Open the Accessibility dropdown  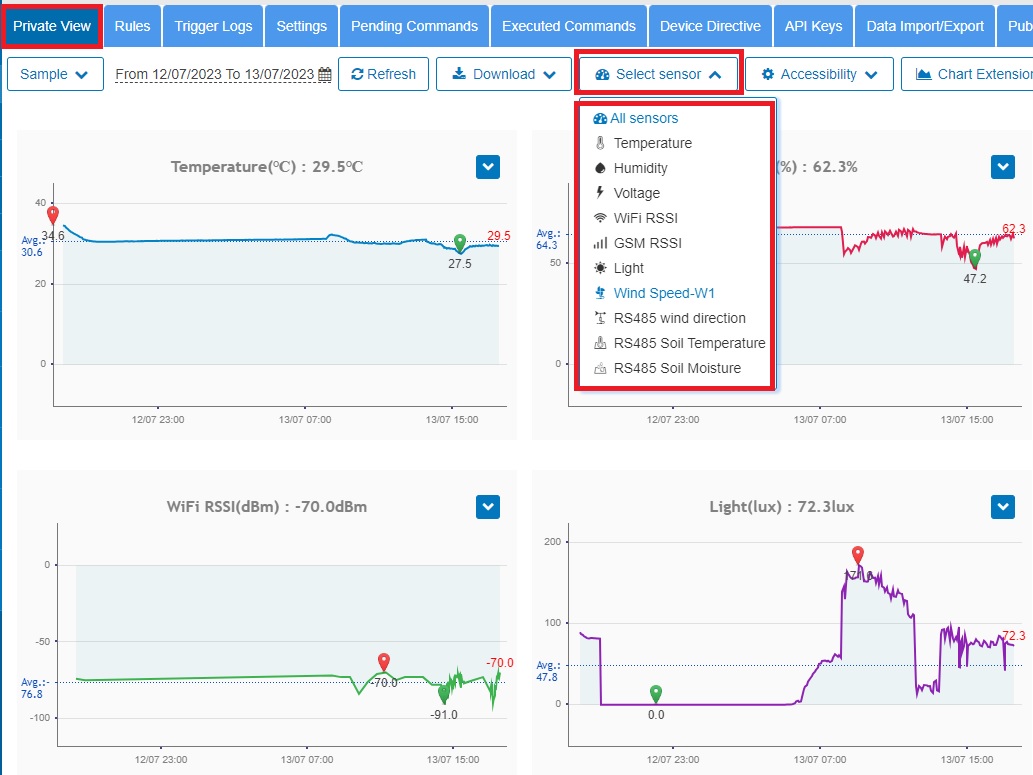(x=818, y=74)
